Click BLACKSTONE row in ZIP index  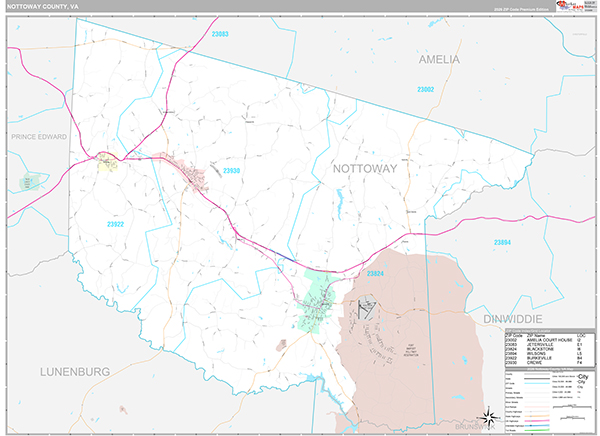coord(544,349)
